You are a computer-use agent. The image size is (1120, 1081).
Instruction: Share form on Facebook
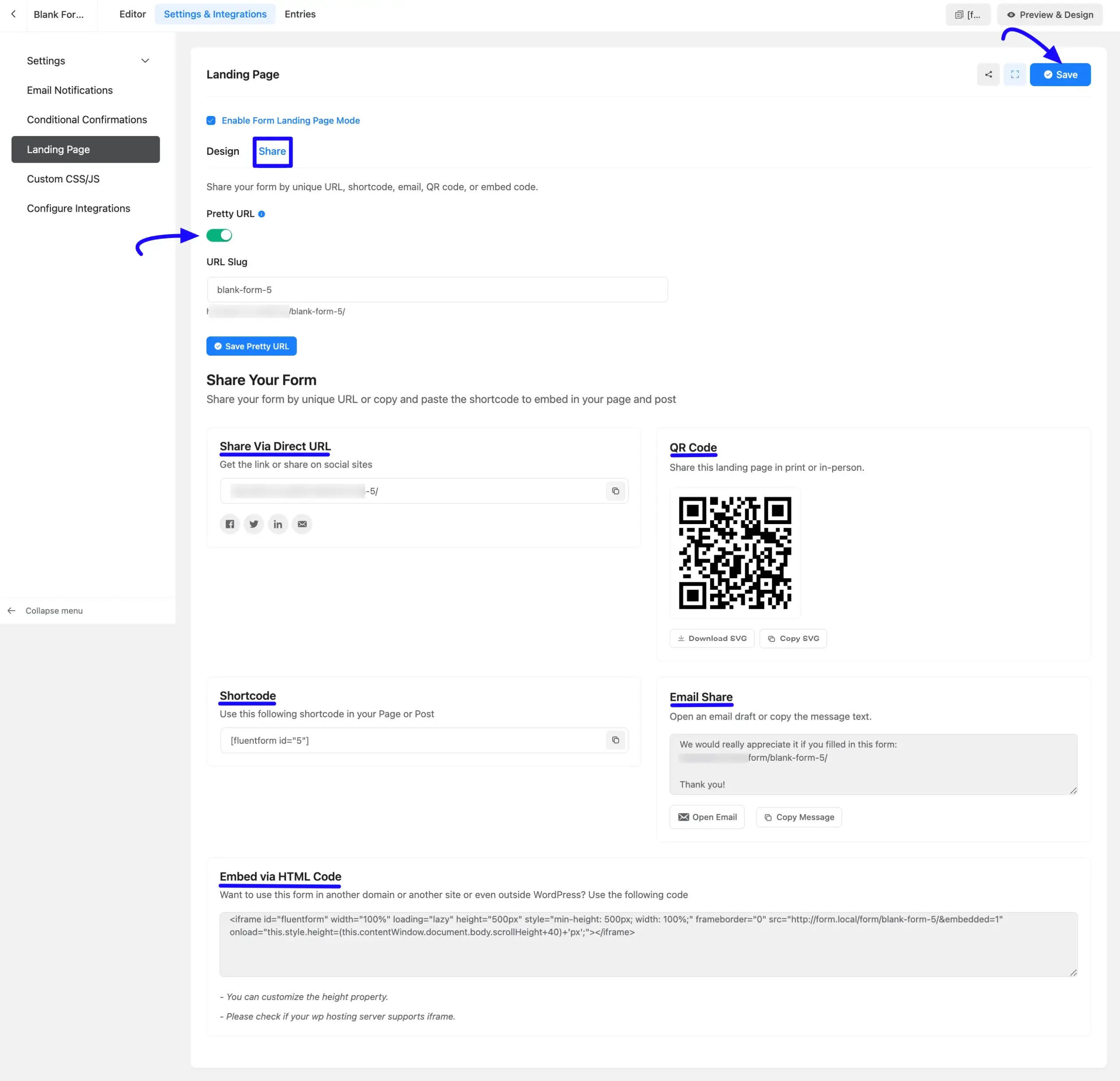[230, 525]
